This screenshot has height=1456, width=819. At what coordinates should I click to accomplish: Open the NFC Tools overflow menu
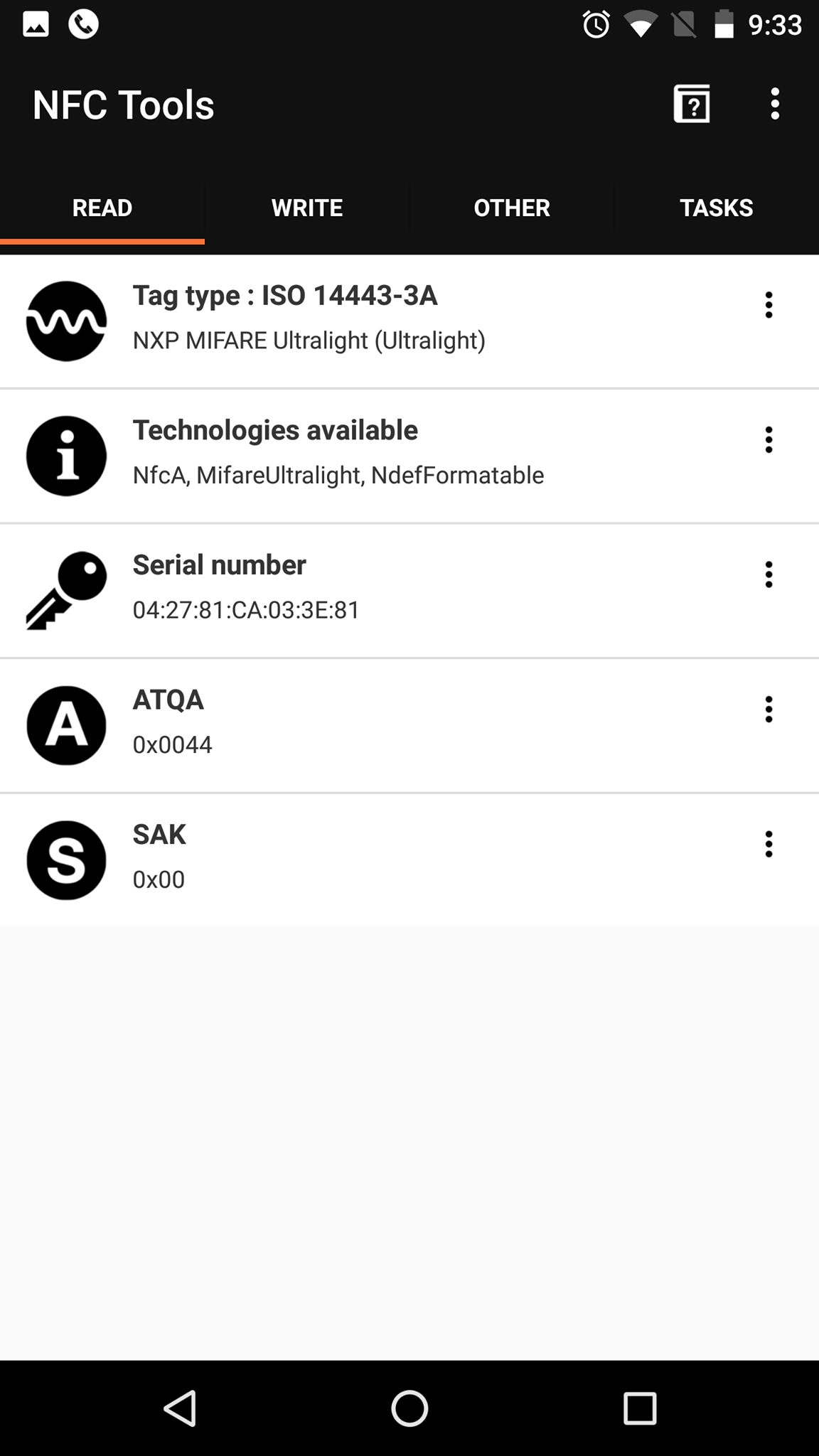coord(775,104)
